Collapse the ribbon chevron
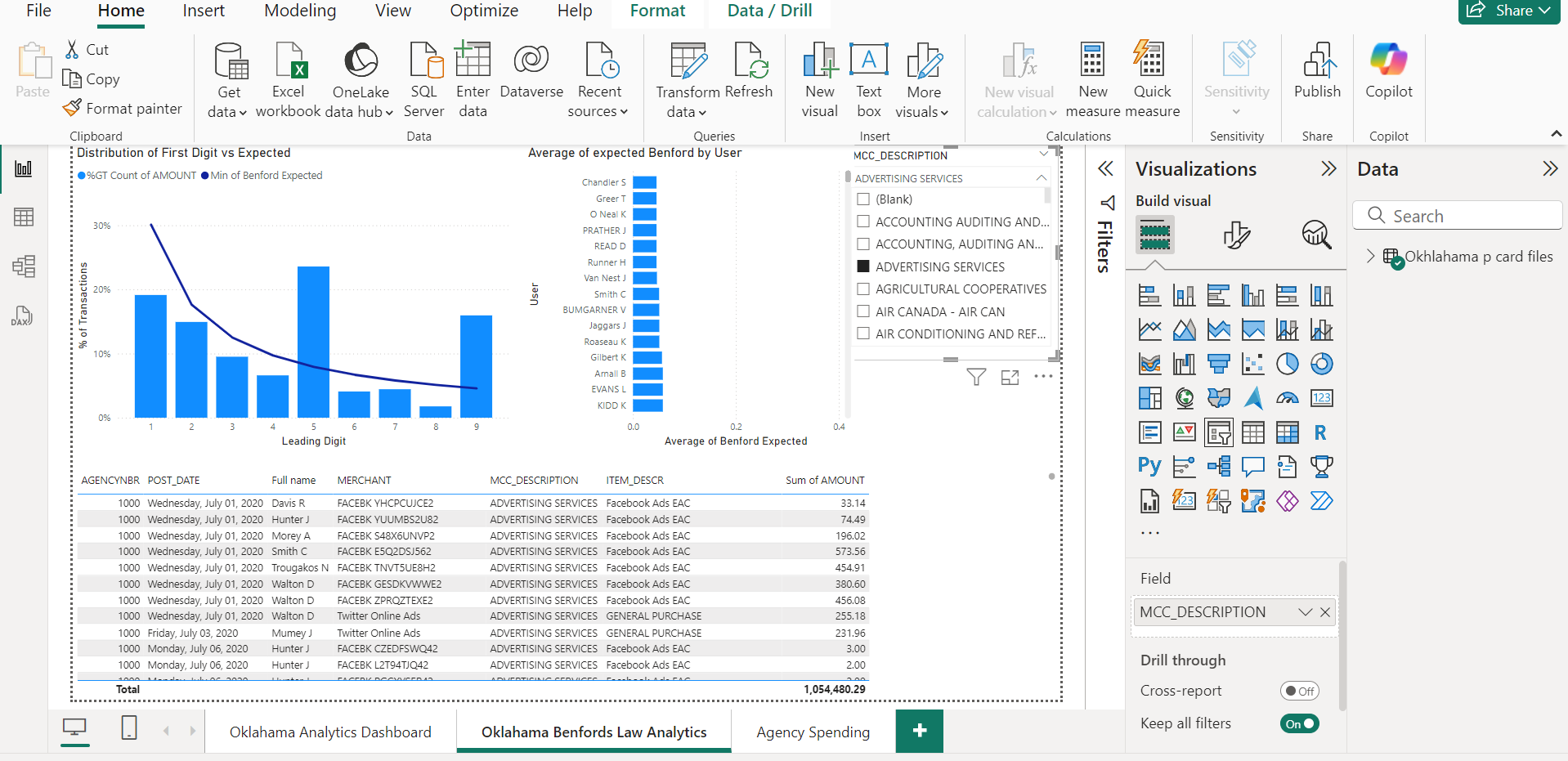Viewport: 1568px width, 761px height. tap(1556, 133)
